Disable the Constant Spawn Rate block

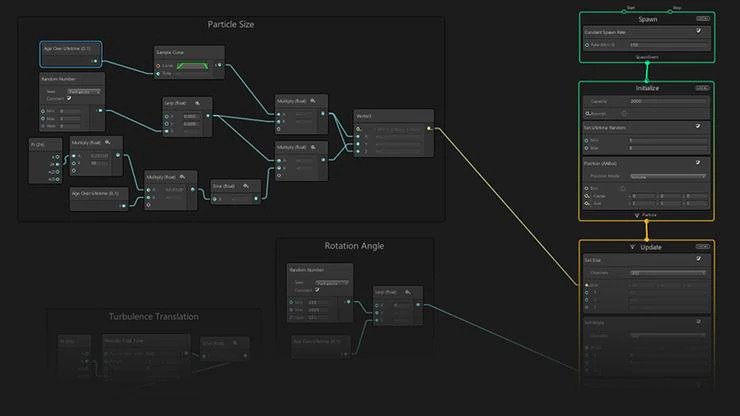[698, 31]
